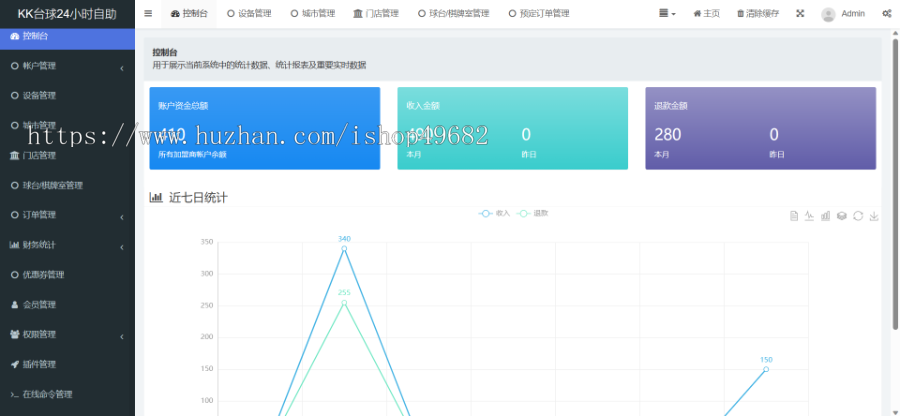
Task: Restore the chart with refresh icon
Action: 858,216
